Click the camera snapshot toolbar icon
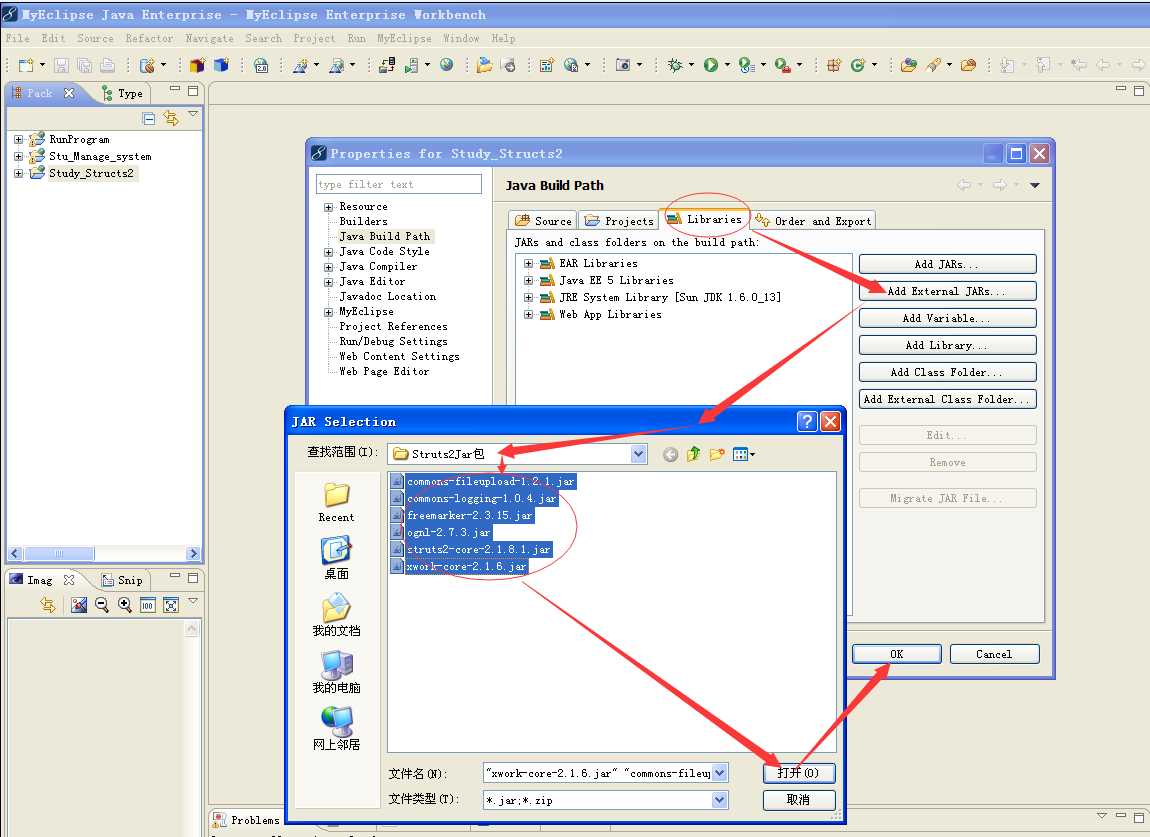The width and height of the screenshot is (1150, 837). click(623, 65)
